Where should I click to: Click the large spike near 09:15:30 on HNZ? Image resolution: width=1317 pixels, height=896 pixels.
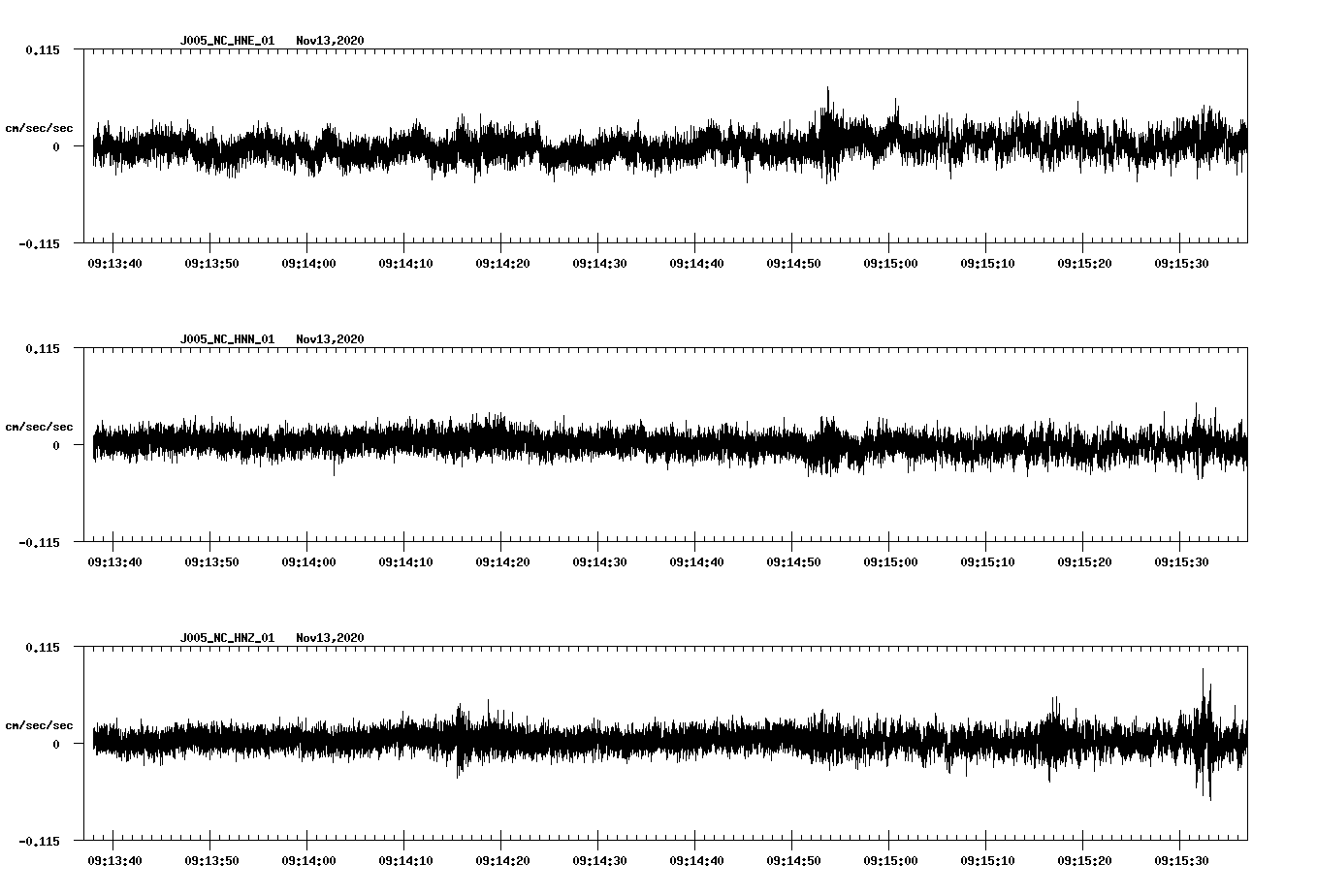click(x=1205, y=737)
